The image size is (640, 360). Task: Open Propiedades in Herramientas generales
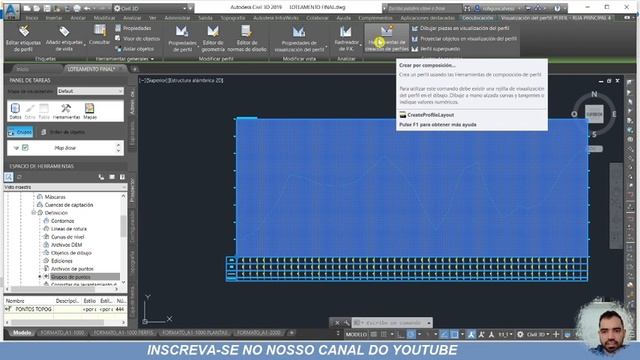133,28
